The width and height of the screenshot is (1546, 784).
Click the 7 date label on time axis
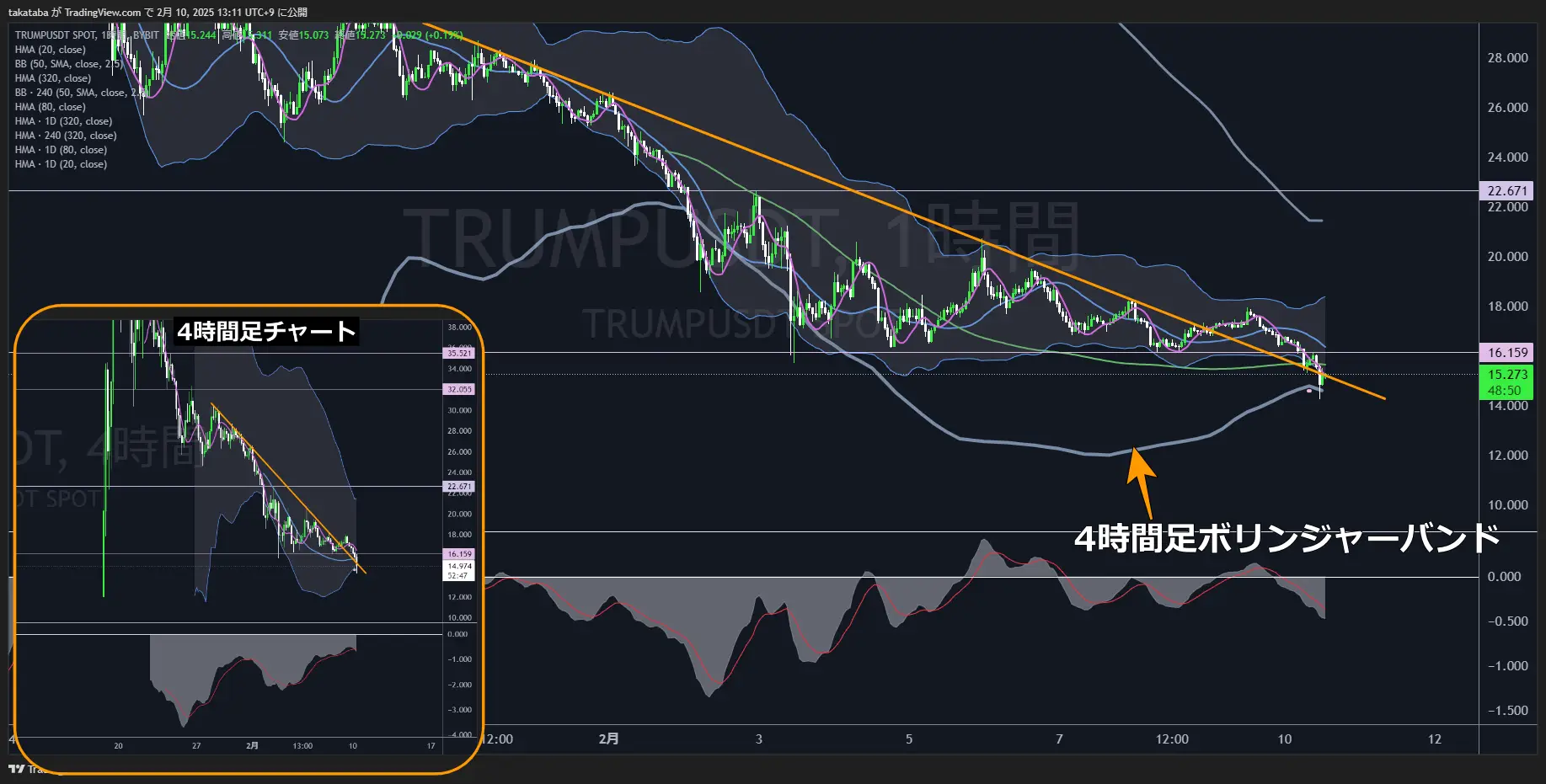1059,739
